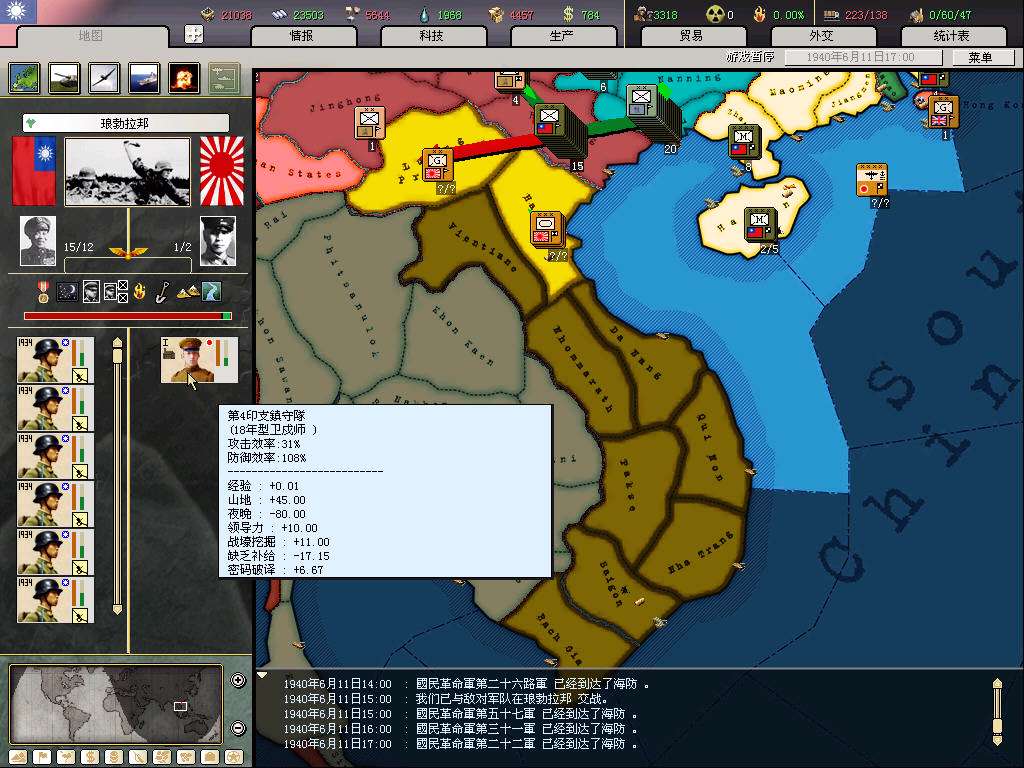The image size is (1024, 768).
Task: Zoom out with the minimap minus button
Action: pyautogui.click(x=238, y=727)
